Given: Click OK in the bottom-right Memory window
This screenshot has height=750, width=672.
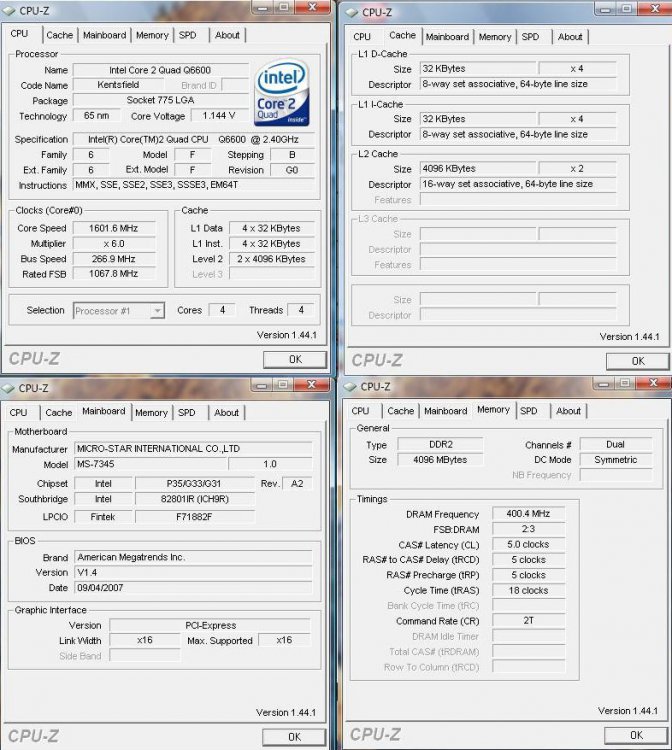Looking at the screenshot, I should [636, 735].
